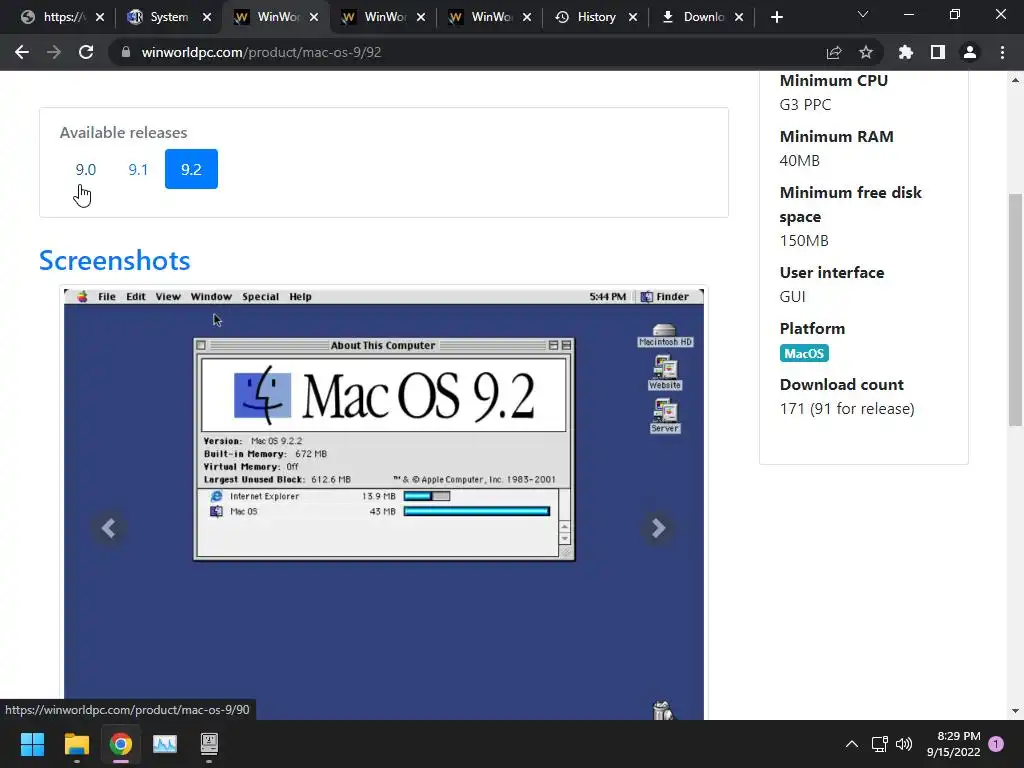Open the Screenshots heading link

114,260
